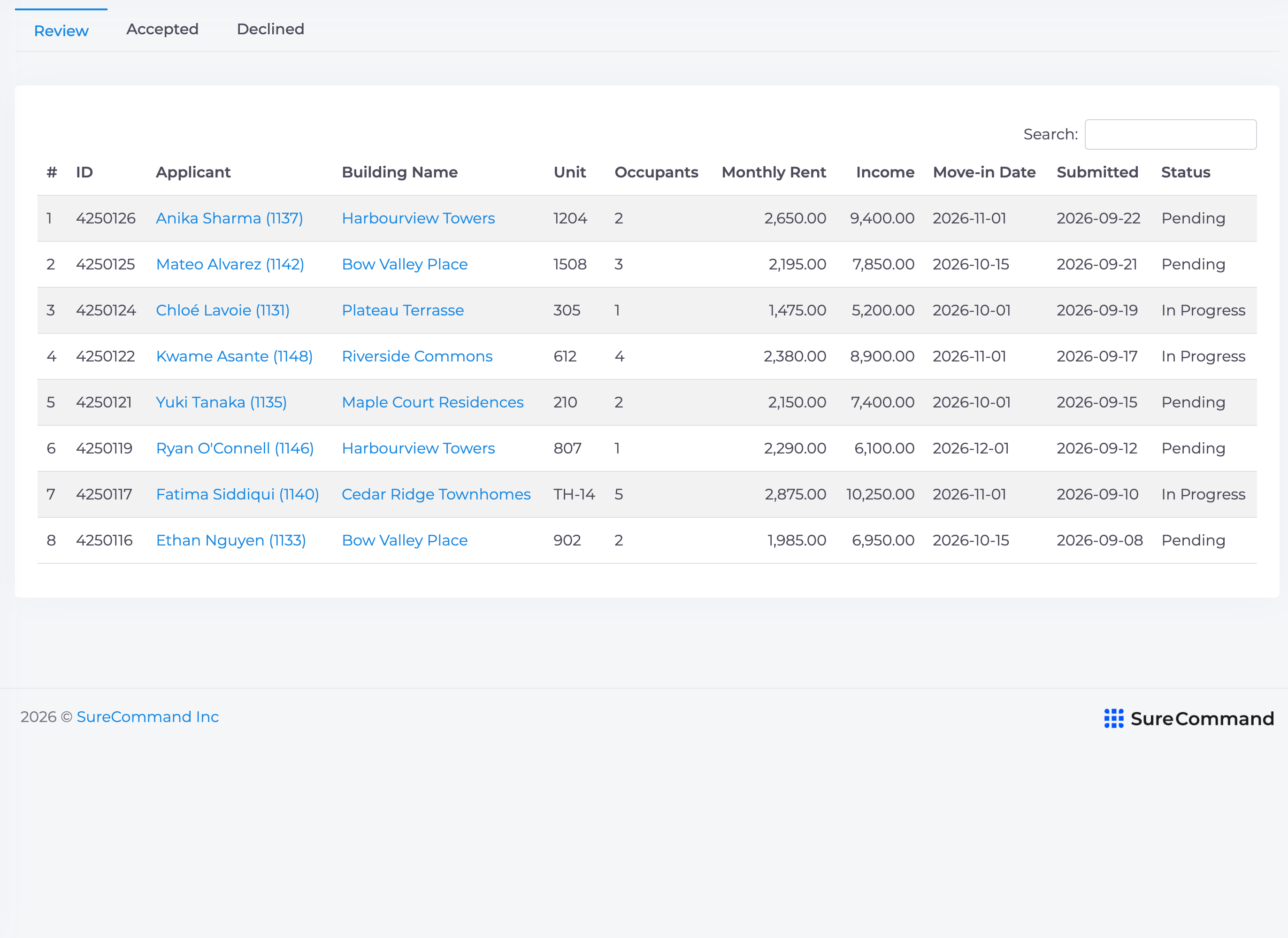Click the SureCommand Inc footer link
Screen dimensions: 1288x938
(x=148, y=717)
